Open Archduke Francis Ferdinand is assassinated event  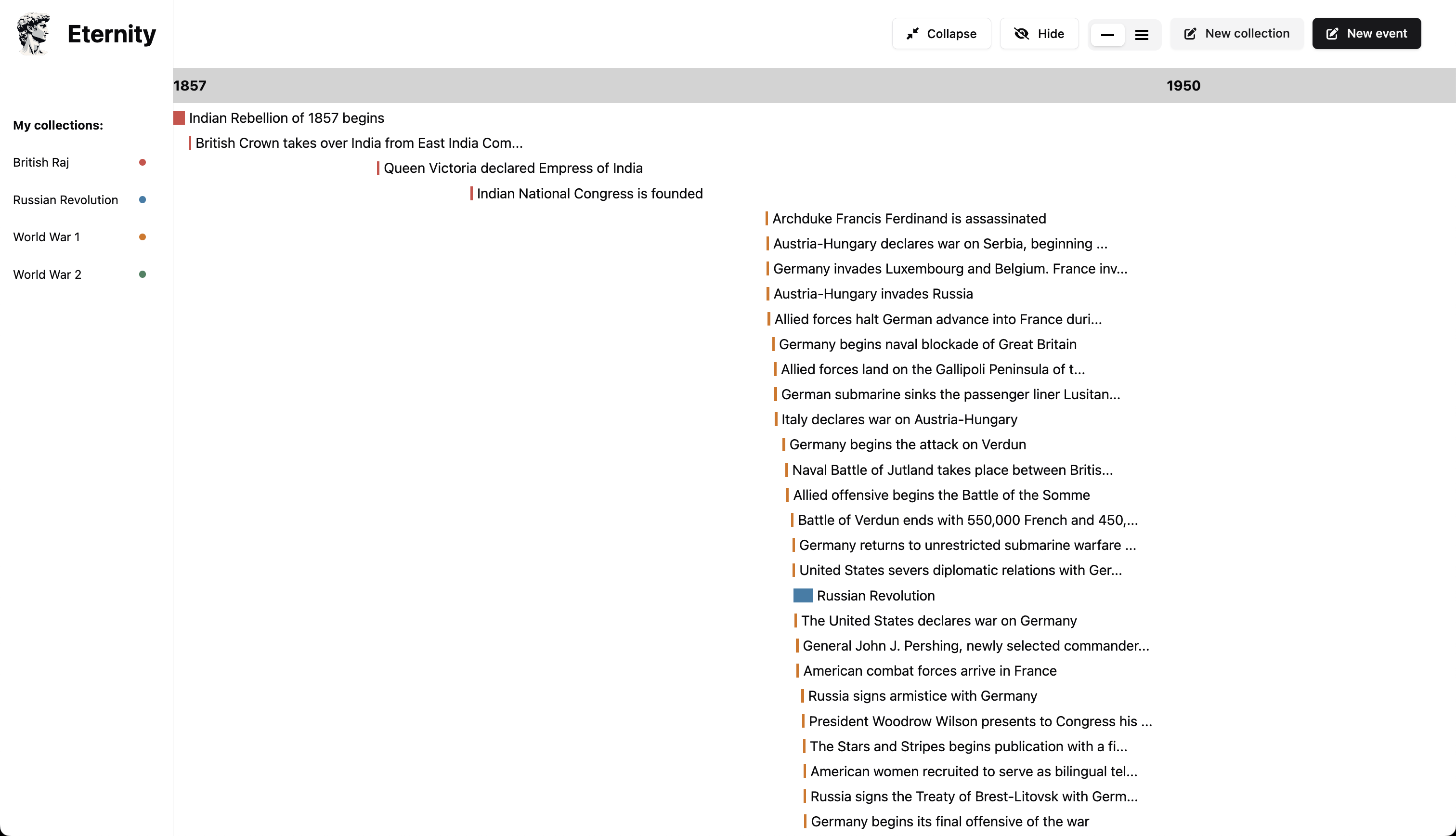[909, 219]
